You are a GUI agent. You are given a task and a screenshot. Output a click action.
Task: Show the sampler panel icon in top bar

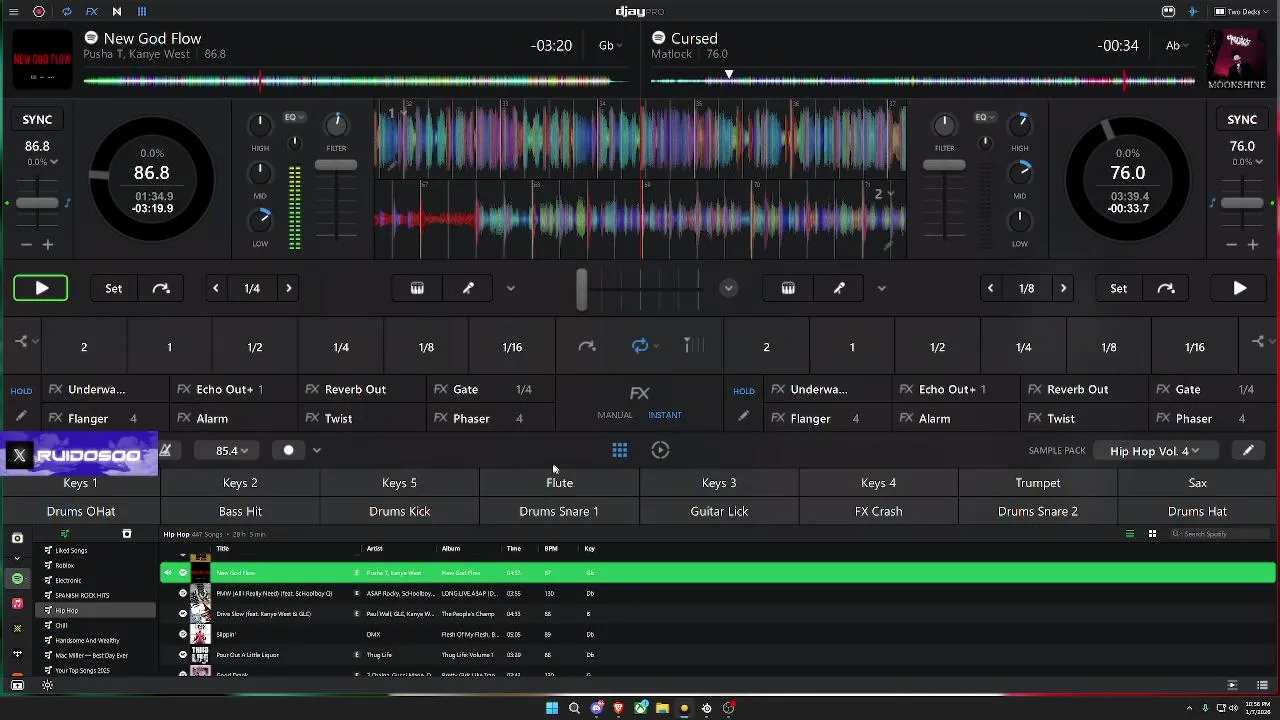pos(142,12)
